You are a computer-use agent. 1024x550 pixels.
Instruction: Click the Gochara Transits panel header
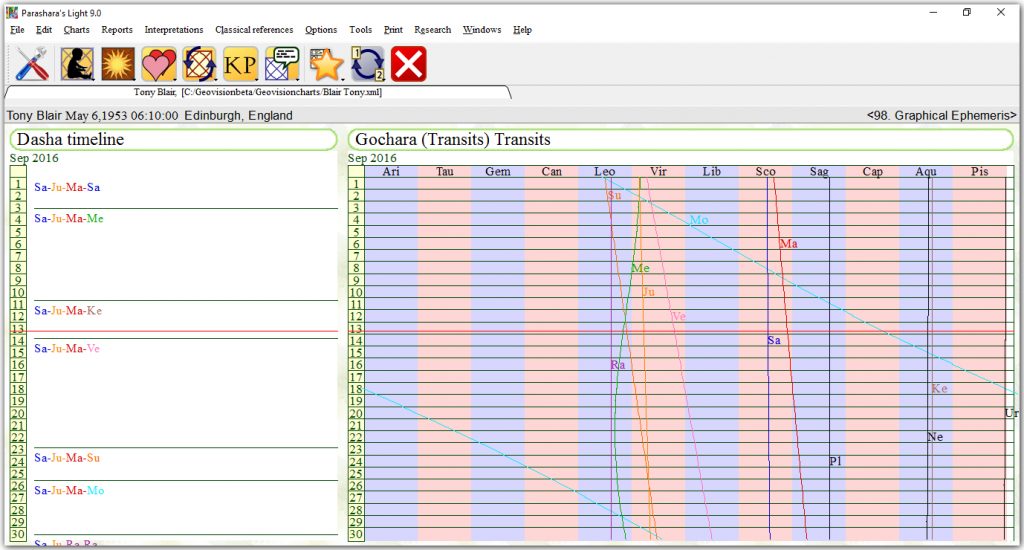[680, 140]
